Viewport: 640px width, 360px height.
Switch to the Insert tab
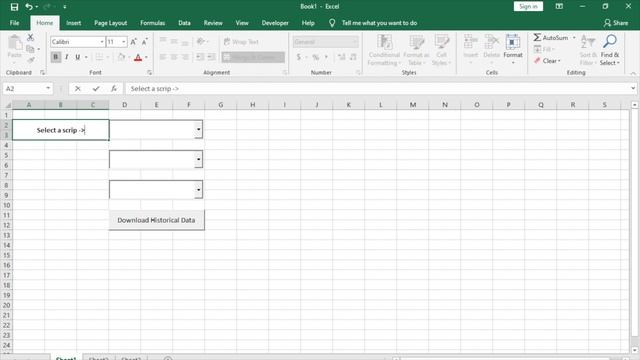pos(73,23)
